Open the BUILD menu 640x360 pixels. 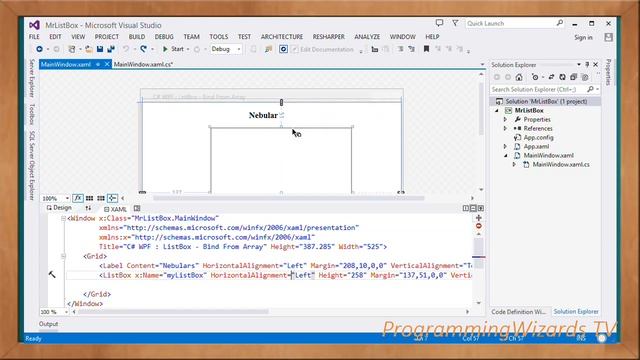(x=137, y=37)
